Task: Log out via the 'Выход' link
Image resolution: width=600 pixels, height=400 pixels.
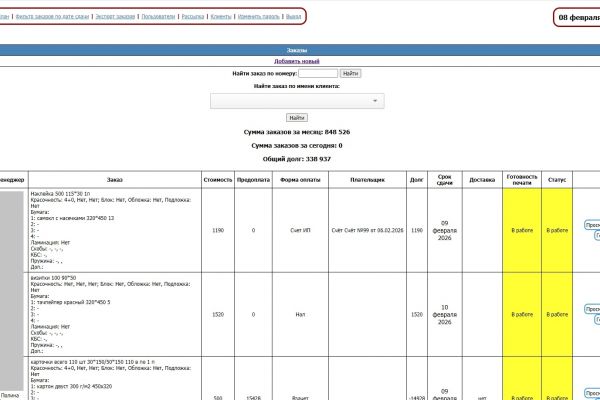Action: pos(293,16)
